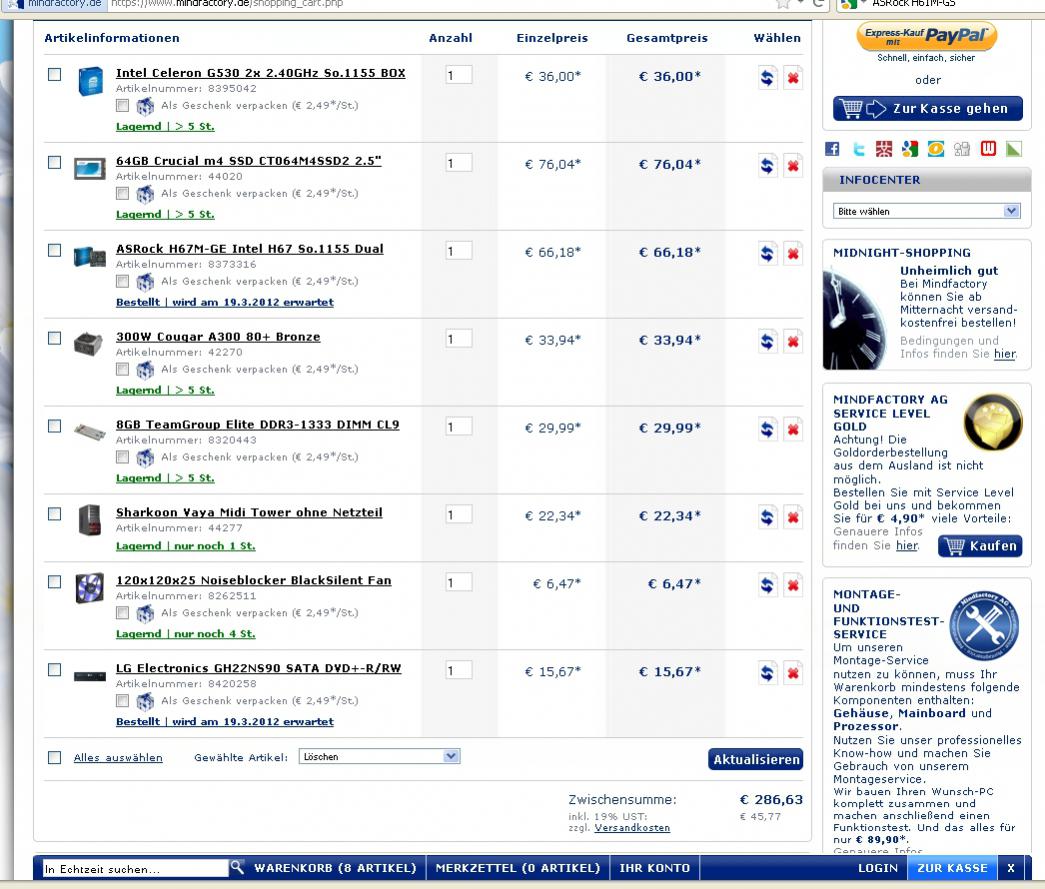Screen dimensions: 1045x889
Task: Open ASRock H67M-GE product link
Action: (250, 249)
